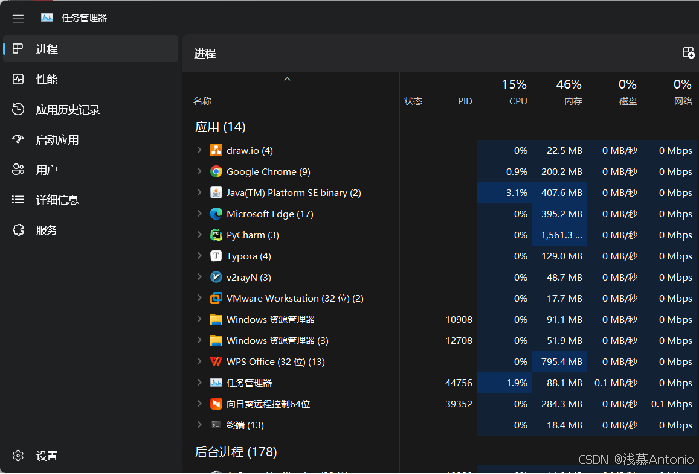Click the VMware Workstation icon

tap(216, 298)
